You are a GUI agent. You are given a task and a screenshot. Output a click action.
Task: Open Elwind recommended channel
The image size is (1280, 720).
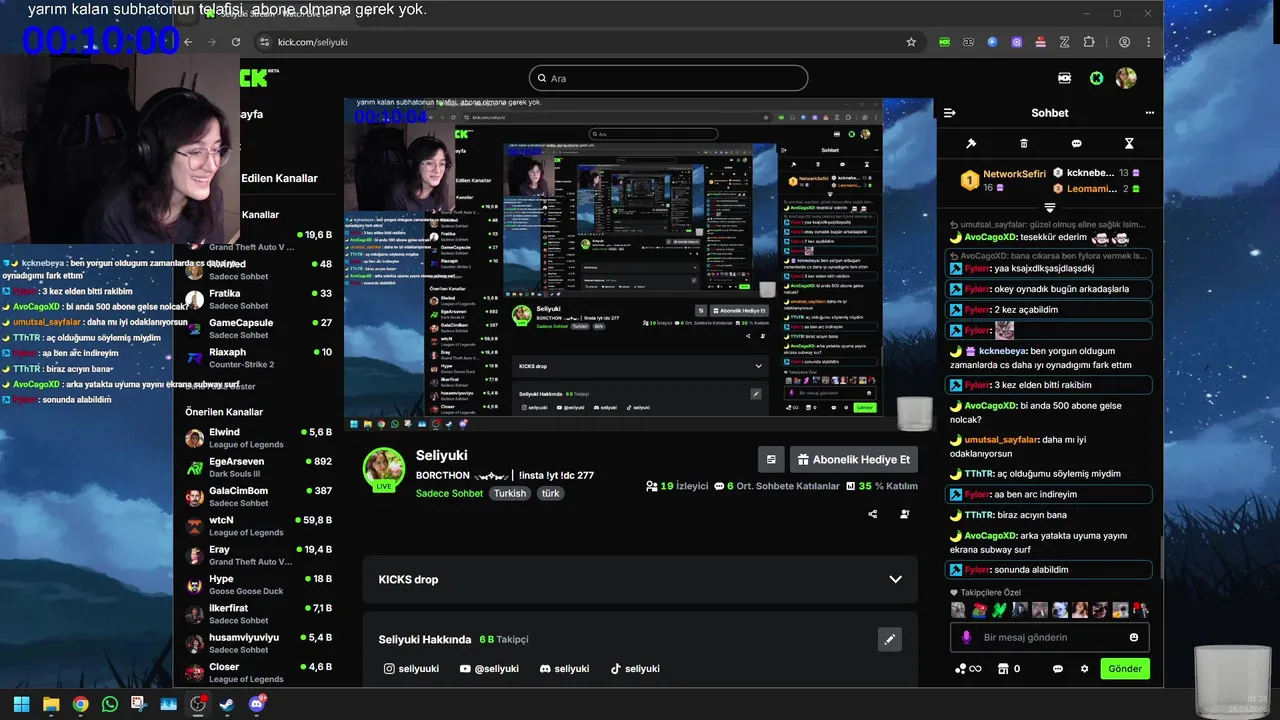click(258, 438)
